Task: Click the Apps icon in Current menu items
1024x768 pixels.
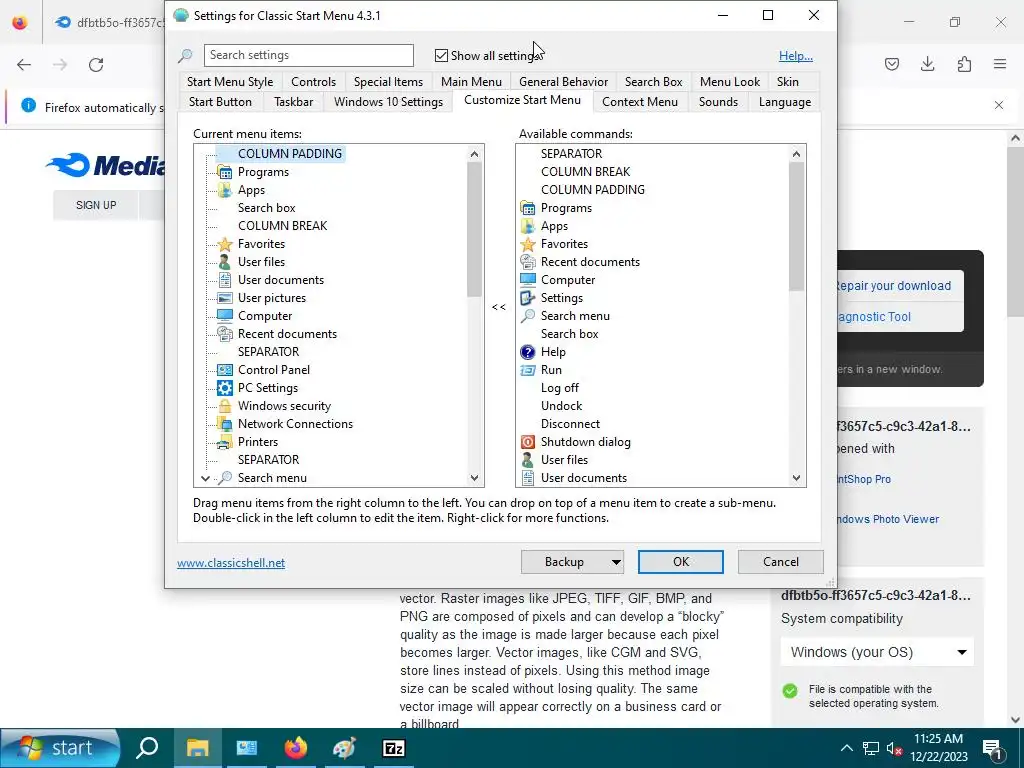Action: point(225,190)
